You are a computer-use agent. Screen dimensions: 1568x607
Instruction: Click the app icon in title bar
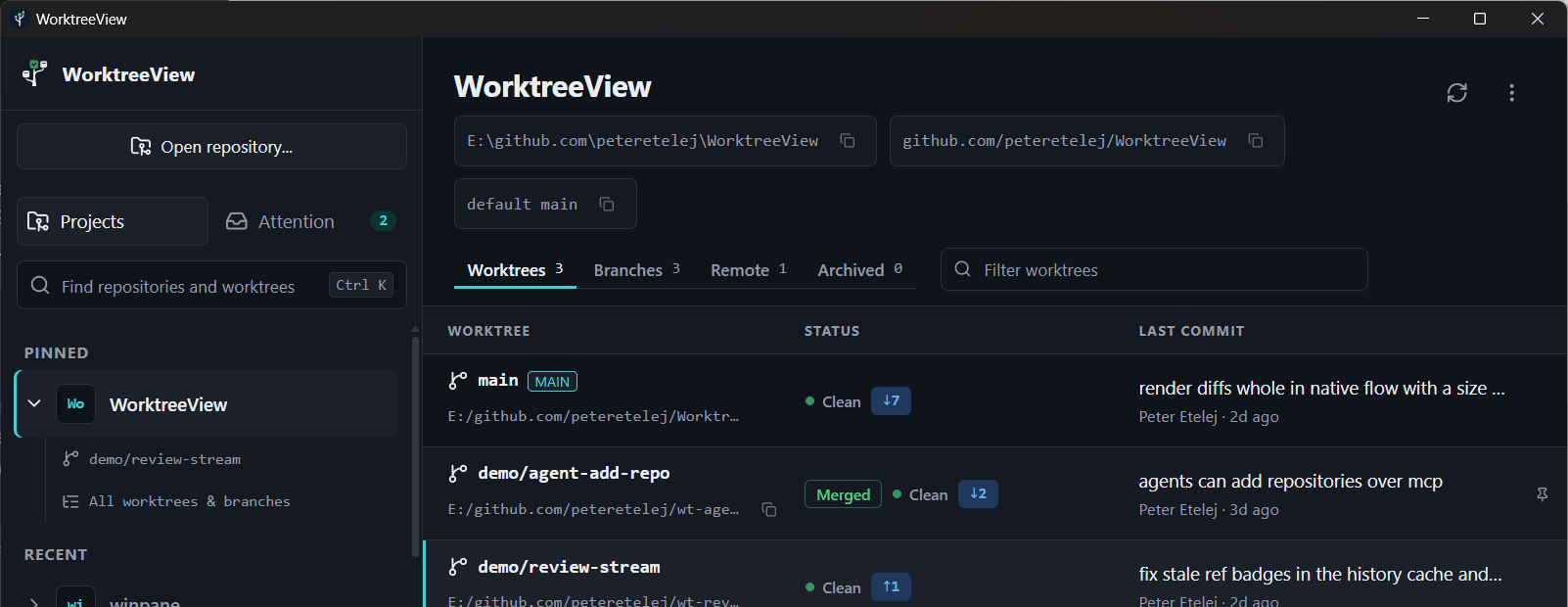(19, 19)
